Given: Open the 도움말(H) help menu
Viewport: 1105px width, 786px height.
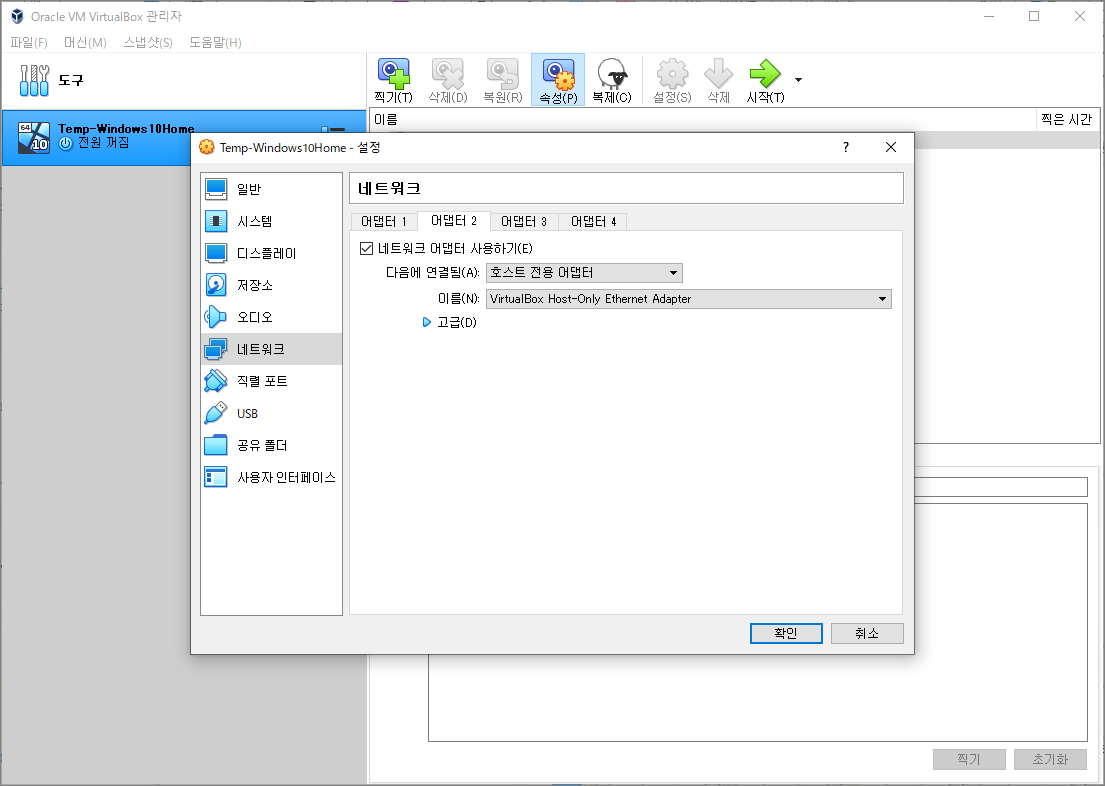Looking at the screenshot, I should (216, 42).
